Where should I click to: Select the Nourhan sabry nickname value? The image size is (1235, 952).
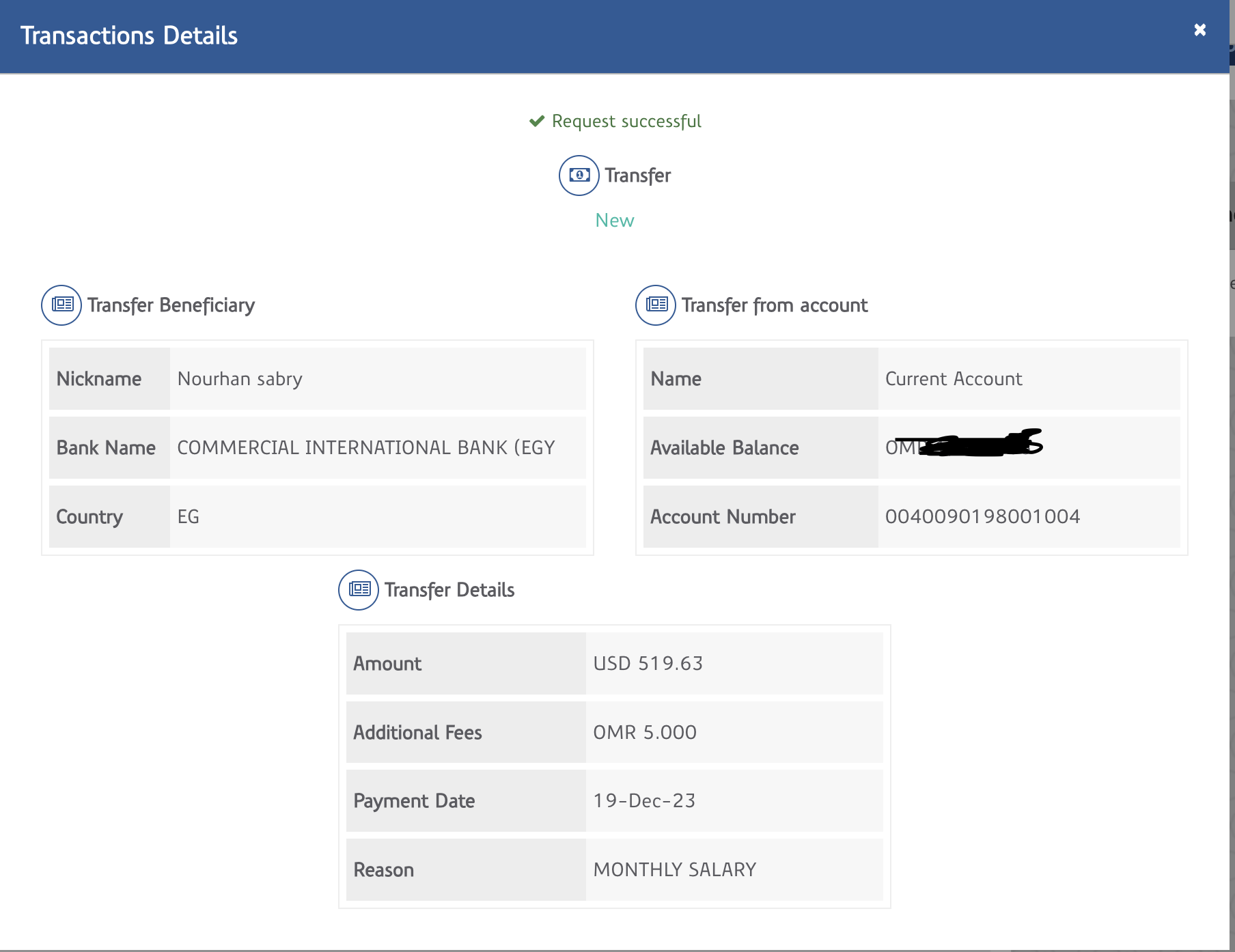240,379
